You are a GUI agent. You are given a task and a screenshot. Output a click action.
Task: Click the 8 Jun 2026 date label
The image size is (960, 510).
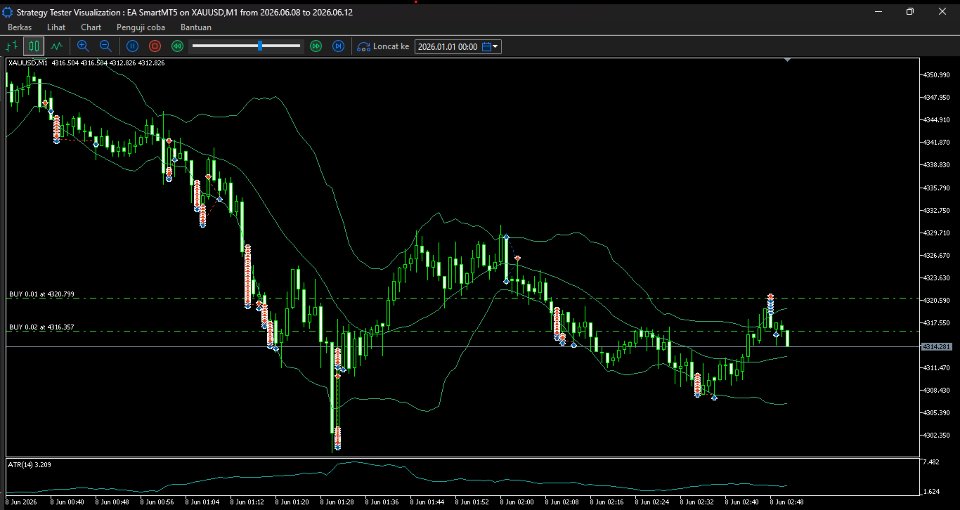click(x=21, y=502)
